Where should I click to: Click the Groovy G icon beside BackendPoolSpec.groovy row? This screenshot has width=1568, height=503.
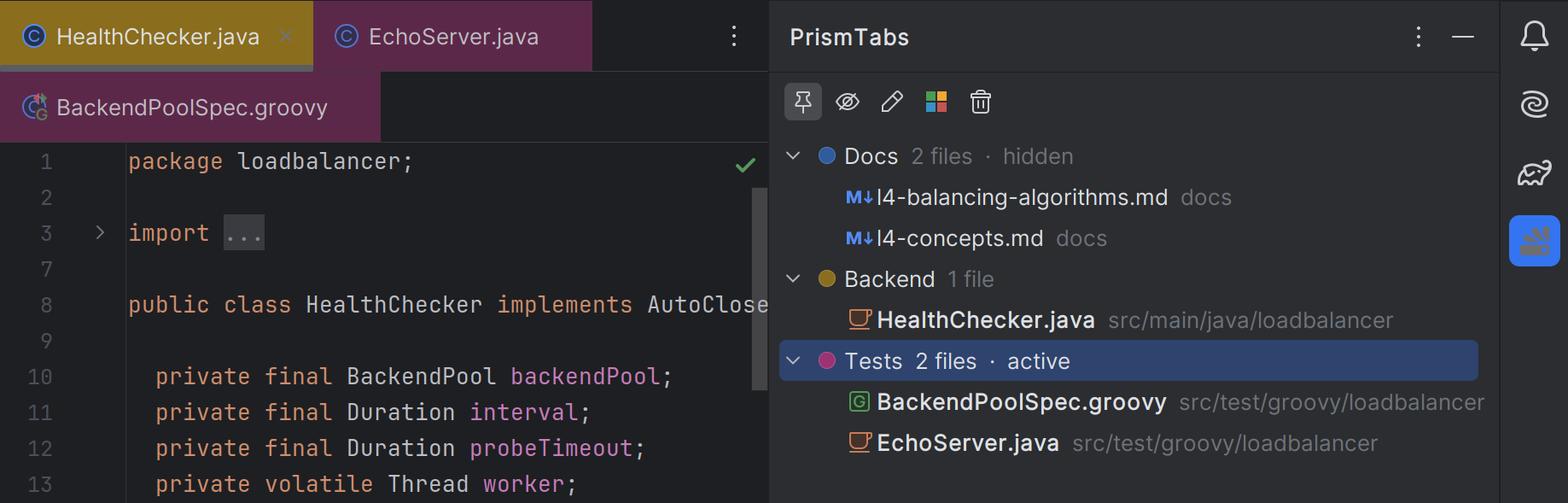(x=860, y=401)
